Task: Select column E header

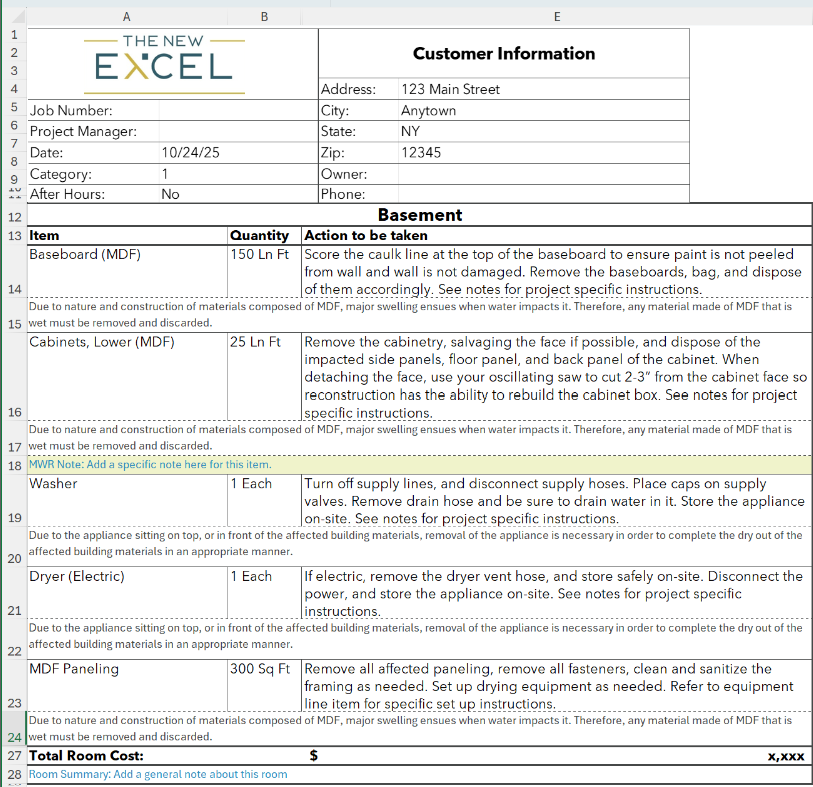Action: pyautogui.click(x=557, y=17)
